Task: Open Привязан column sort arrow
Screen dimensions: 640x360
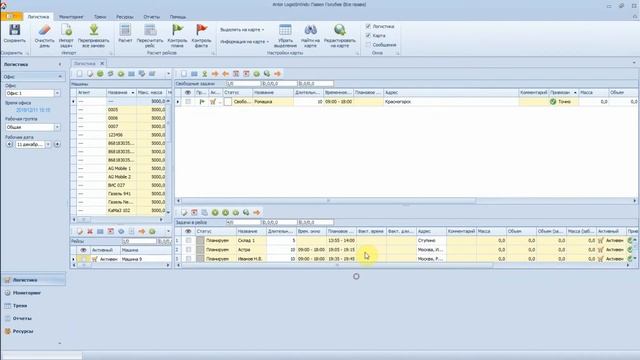Action: (575, 93)
